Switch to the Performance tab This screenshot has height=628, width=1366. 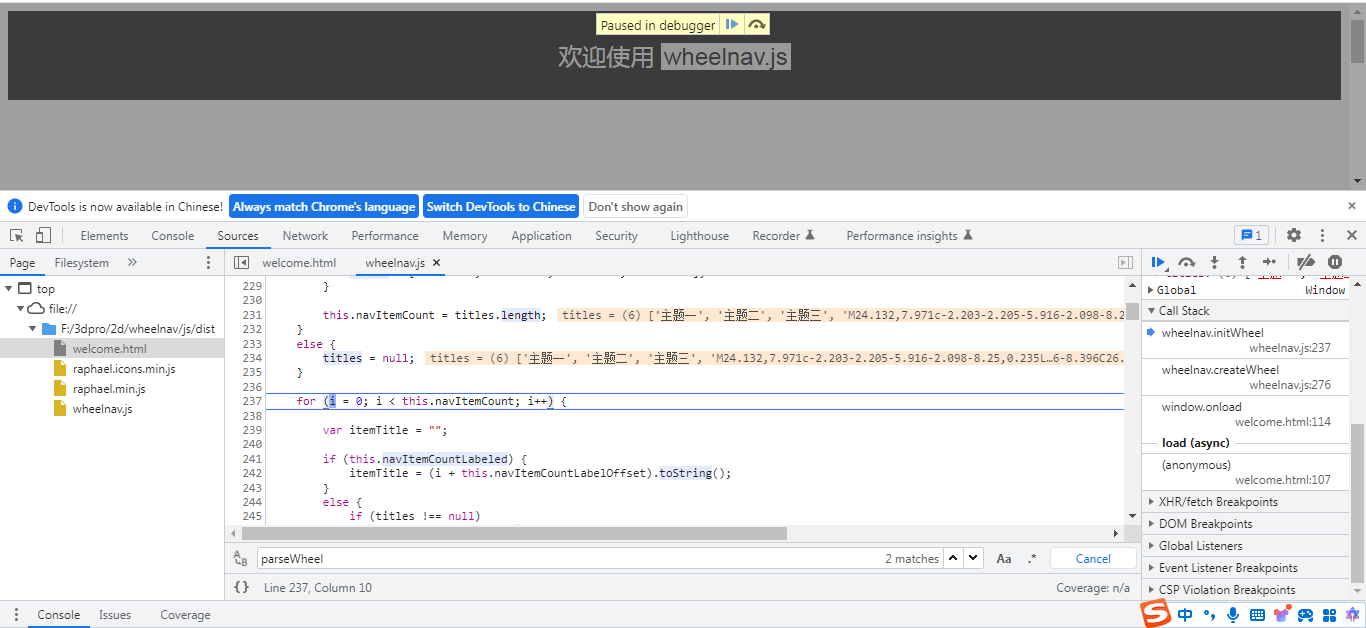point(385,236)
